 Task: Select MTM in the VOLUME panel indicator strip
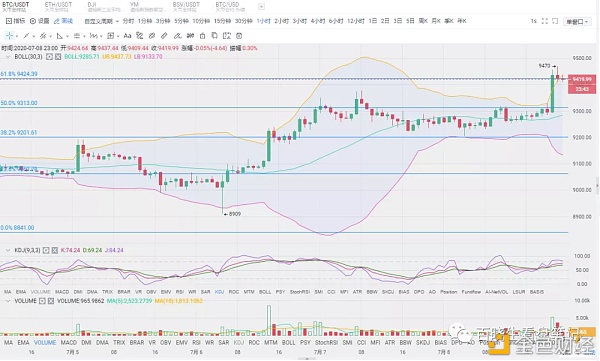(271, 343)
